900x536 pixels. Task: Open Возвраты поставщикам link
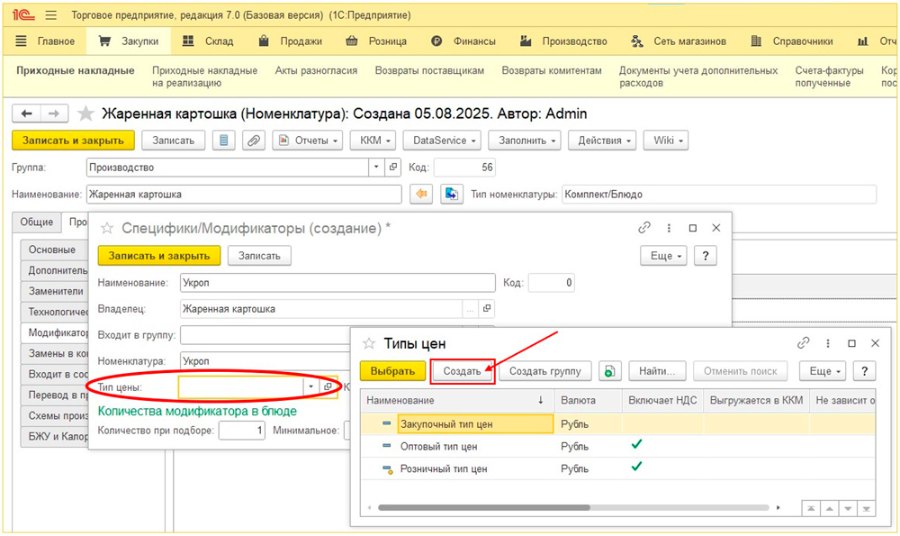click(429, 71)
